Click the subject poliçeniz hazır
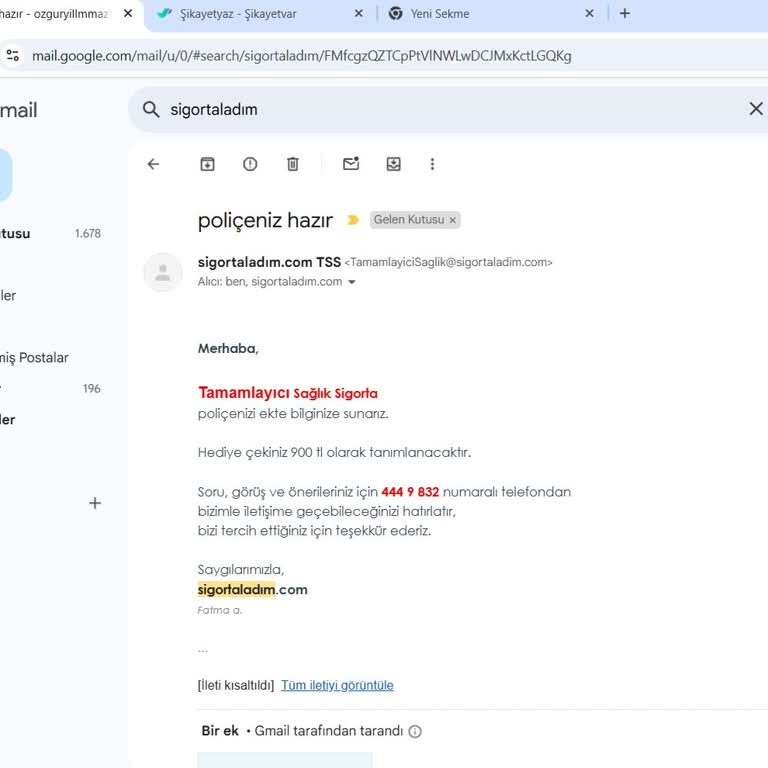This screenshot has width=768, height=768. 265,220
